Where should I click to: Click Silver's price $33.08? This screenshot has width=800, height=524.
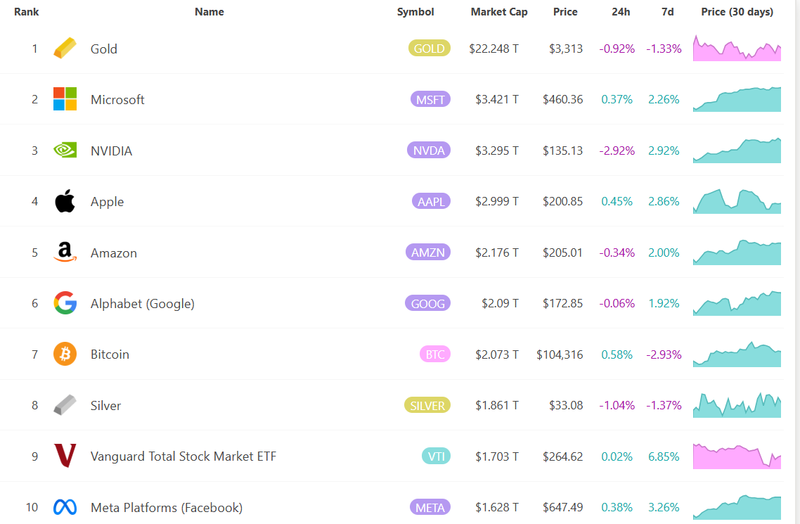pyautogui.click(x=566, y=406)
